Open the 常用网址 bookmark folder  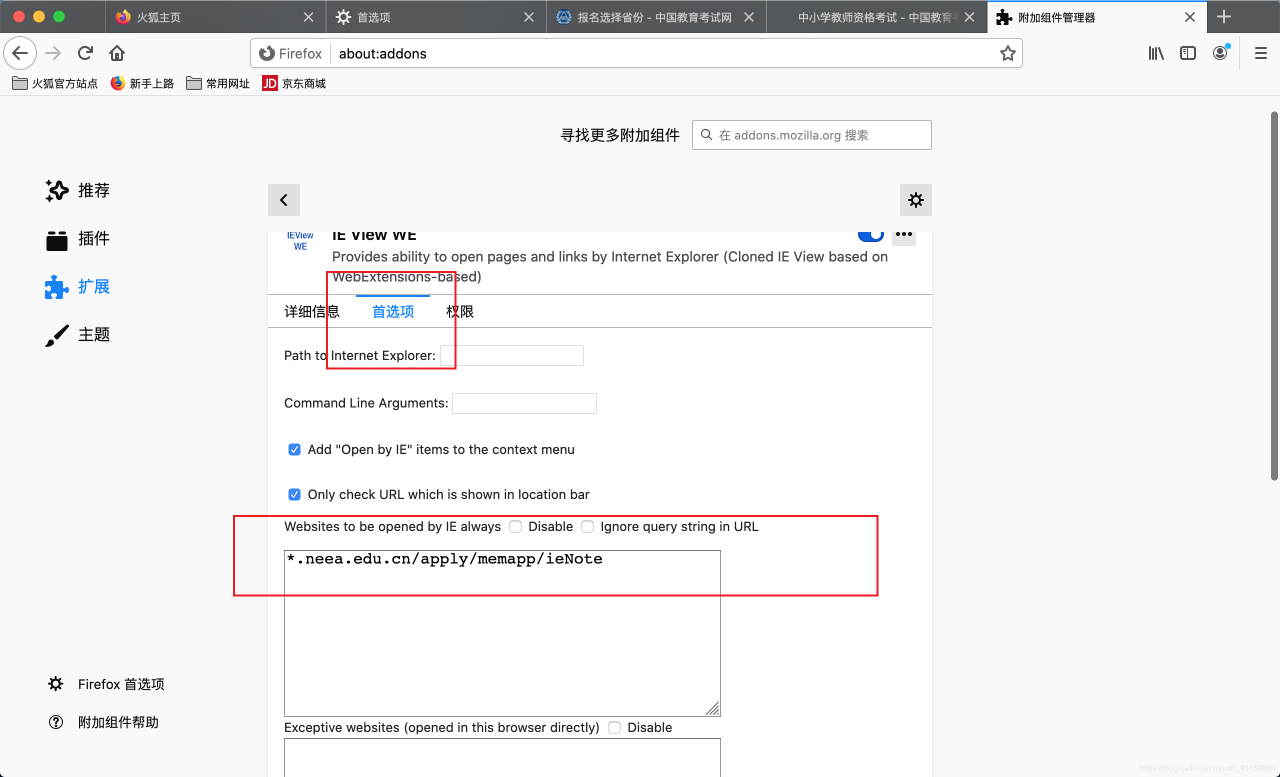click(x=218, y=83)
